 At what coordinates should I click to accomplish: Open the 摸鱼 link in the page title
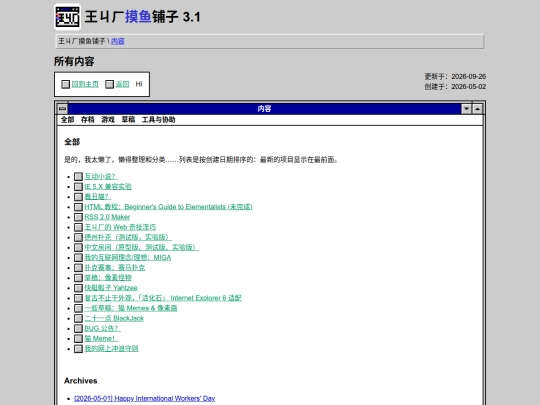tap(138, 17)
